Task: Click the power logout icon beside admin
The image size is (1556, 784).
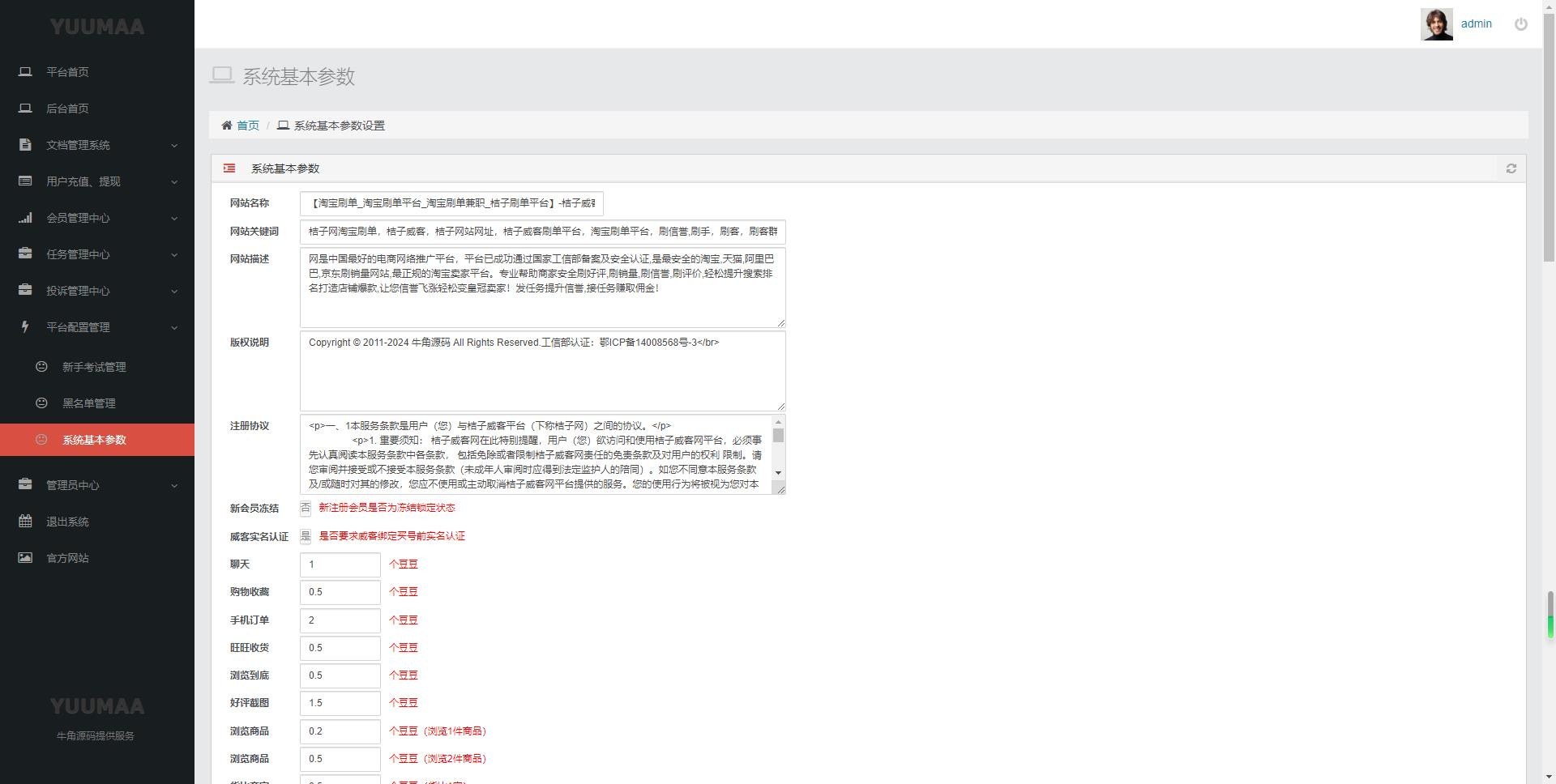Action: (1520, 24)
